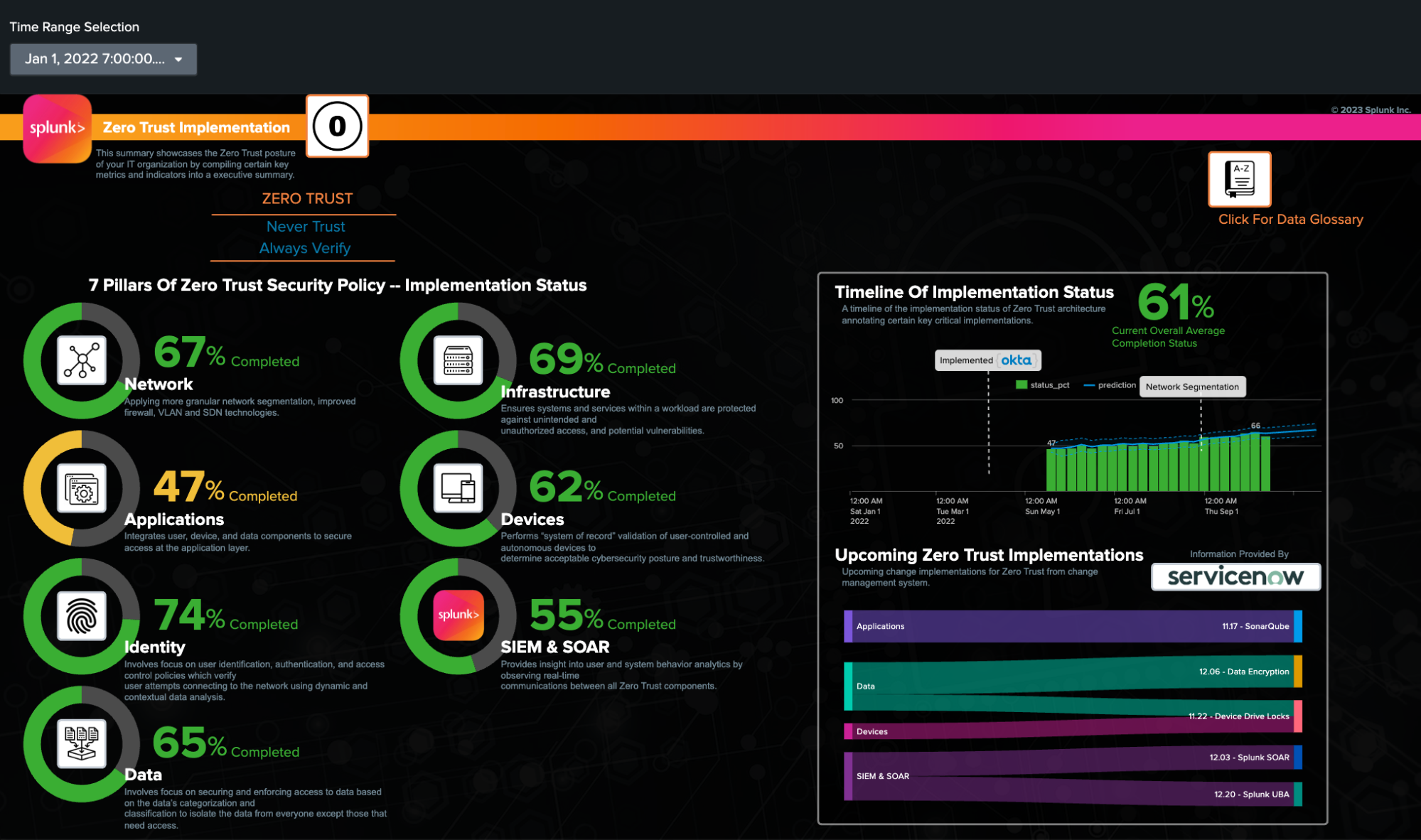Click the 'ZERO TRUST' orange heading

coord(307,199)
